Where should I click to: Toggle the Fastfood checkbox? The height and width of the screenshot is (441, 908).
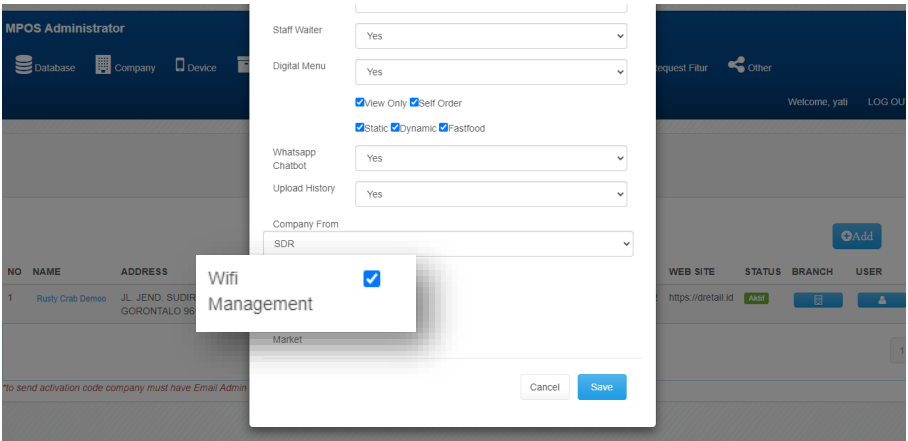443,128
